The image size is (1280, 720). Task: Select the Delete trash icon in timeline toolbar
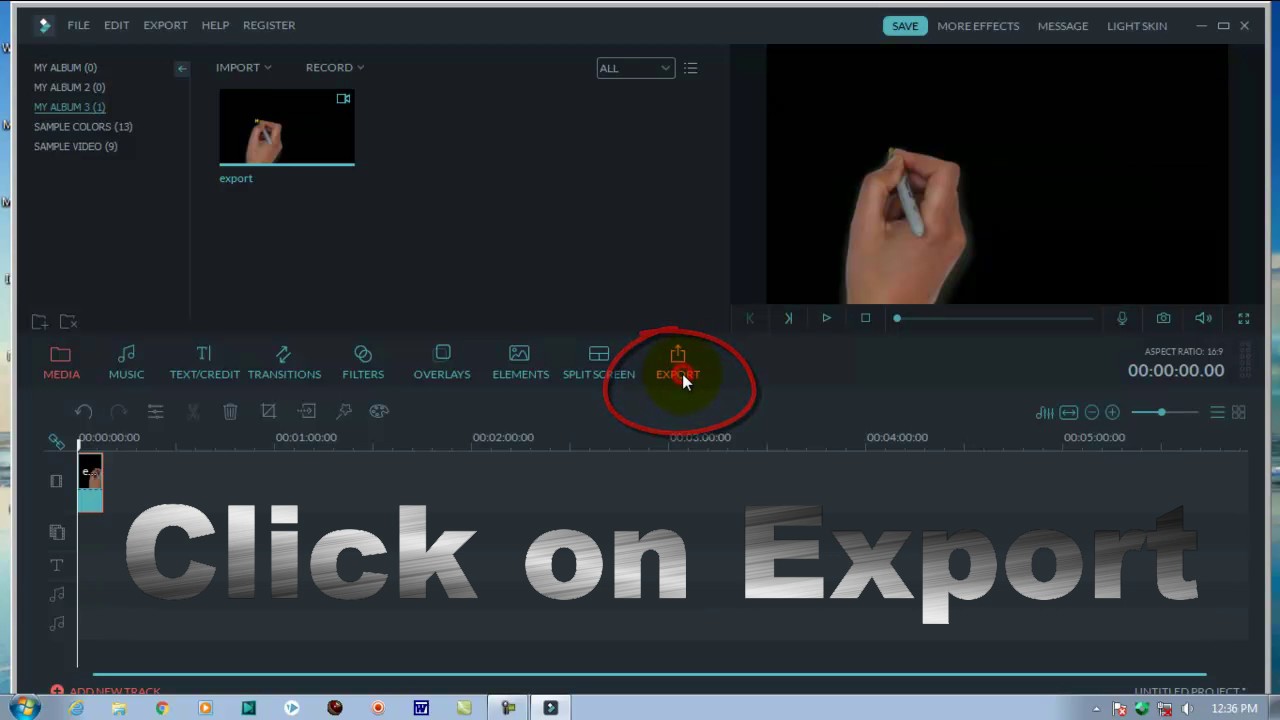coord(230,411)
